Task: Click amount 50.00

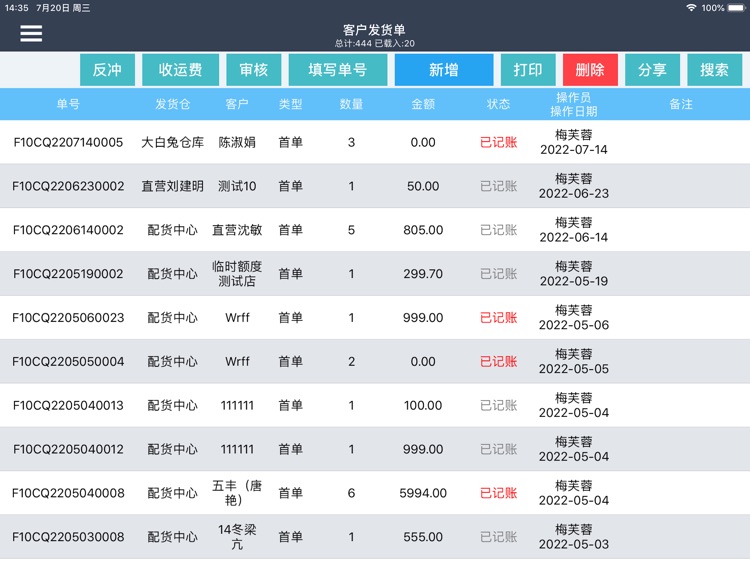Action: pyautogui.click(x=423, y=186)
